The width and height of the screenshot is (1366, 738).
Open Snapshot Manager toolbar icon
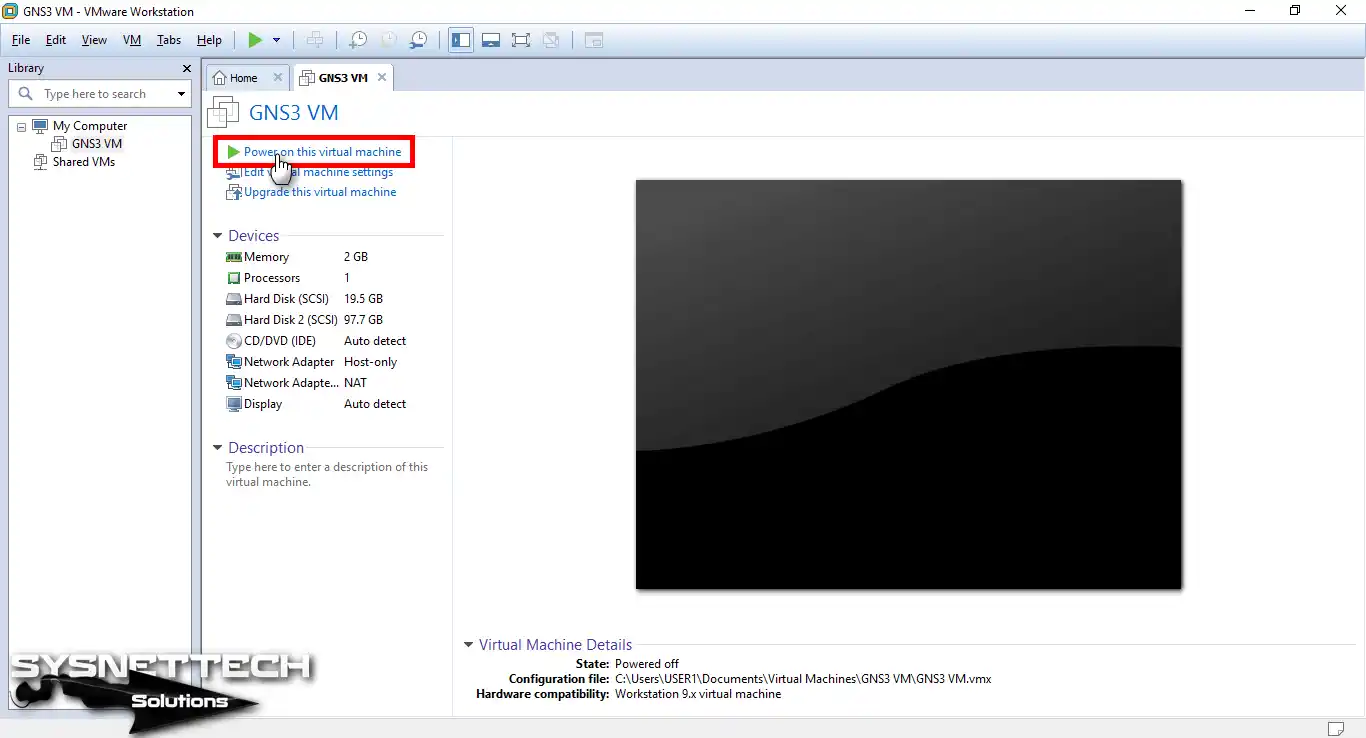click(x=419, y=40)
